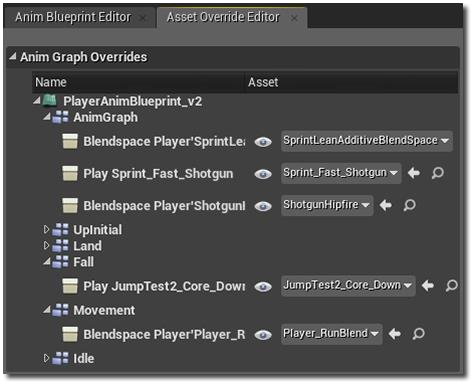Click use-selected arrow next to JumpTest2_Core_Down

tap(428, 285)
